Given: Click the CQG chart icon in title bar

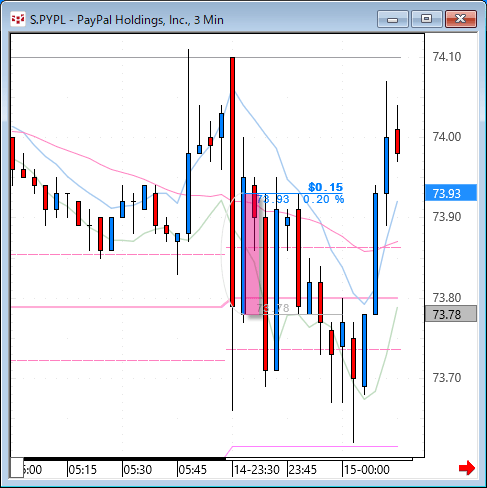Looking at the screenshot, I should (18, 19).
